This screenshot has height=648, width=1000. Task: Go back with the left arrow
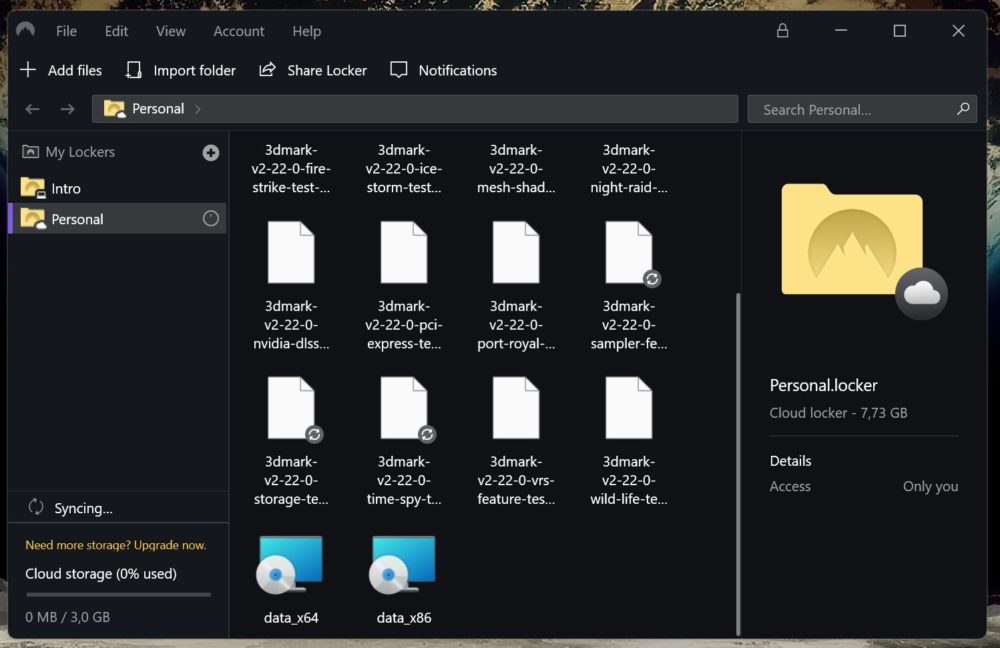[33, 109]
